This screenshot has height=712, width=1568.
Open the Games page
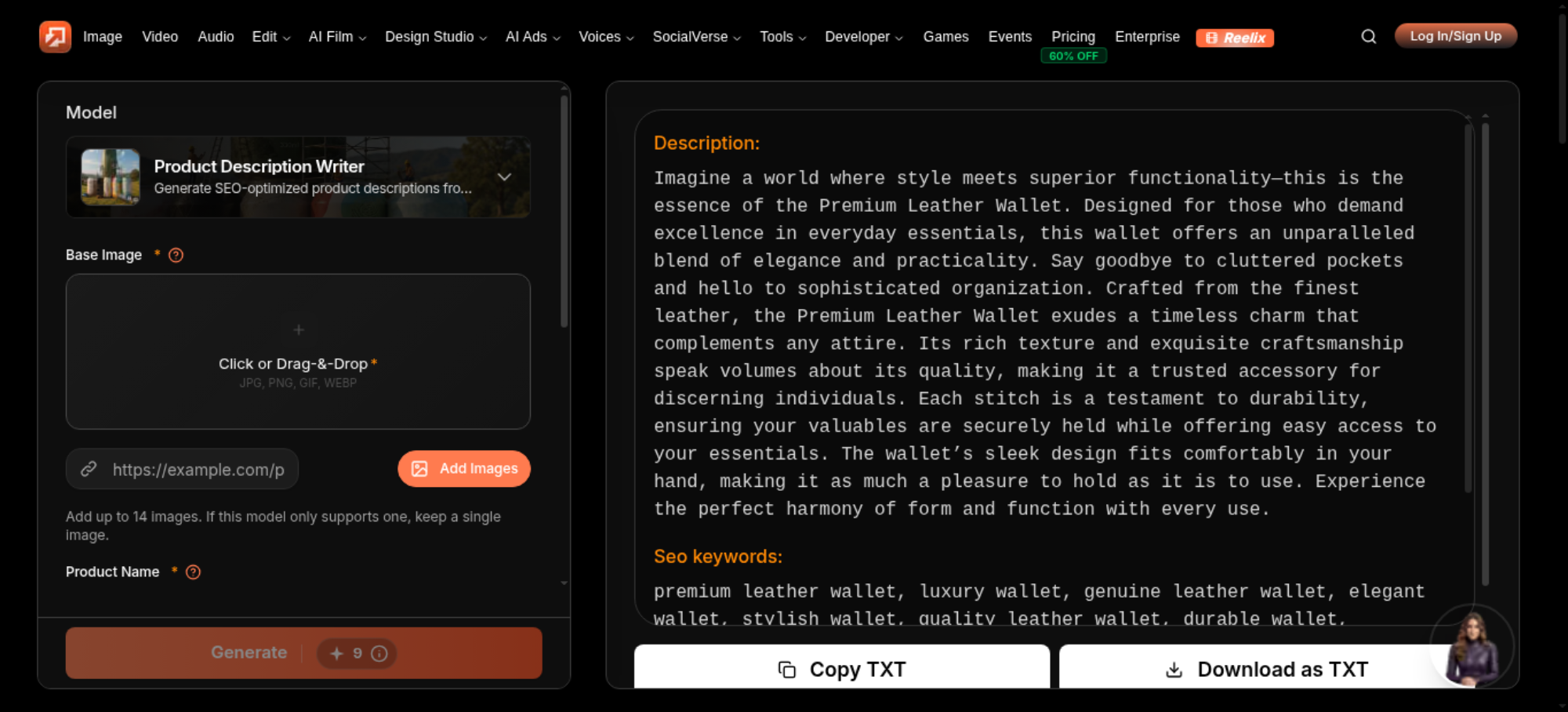click(946, 37)
